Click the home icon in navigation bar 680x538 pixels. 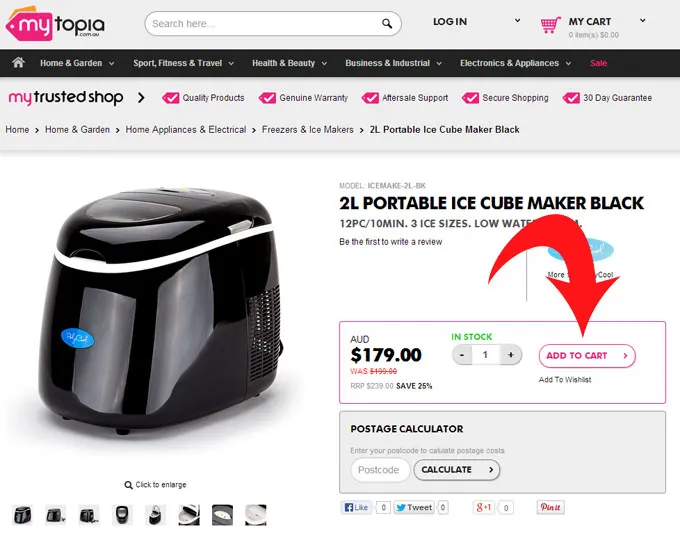(18, 62)
